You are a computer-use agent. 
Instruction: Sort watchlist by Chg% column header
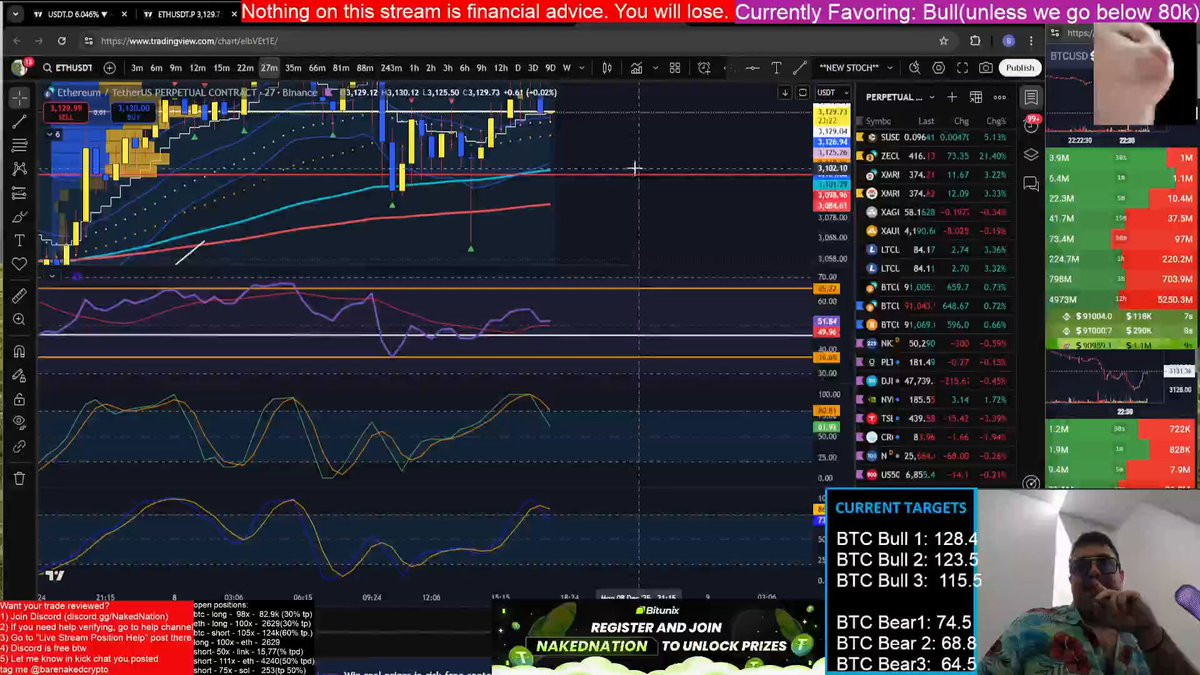[995, 121]
